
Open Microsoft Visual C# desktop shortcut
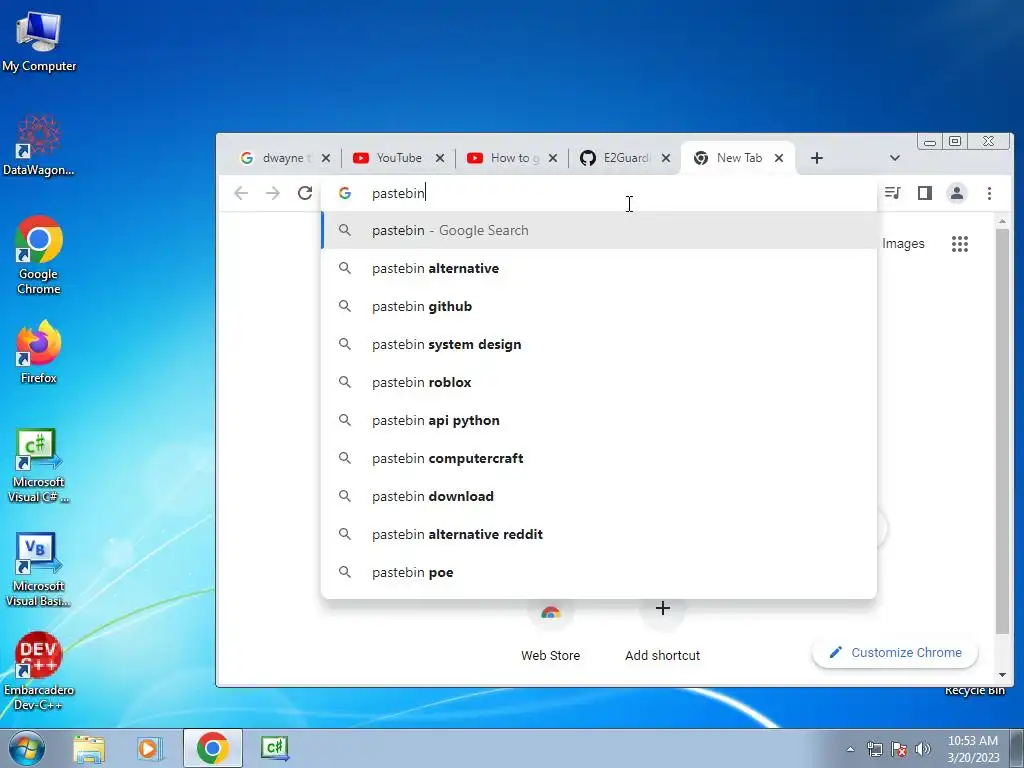(39, 465)
